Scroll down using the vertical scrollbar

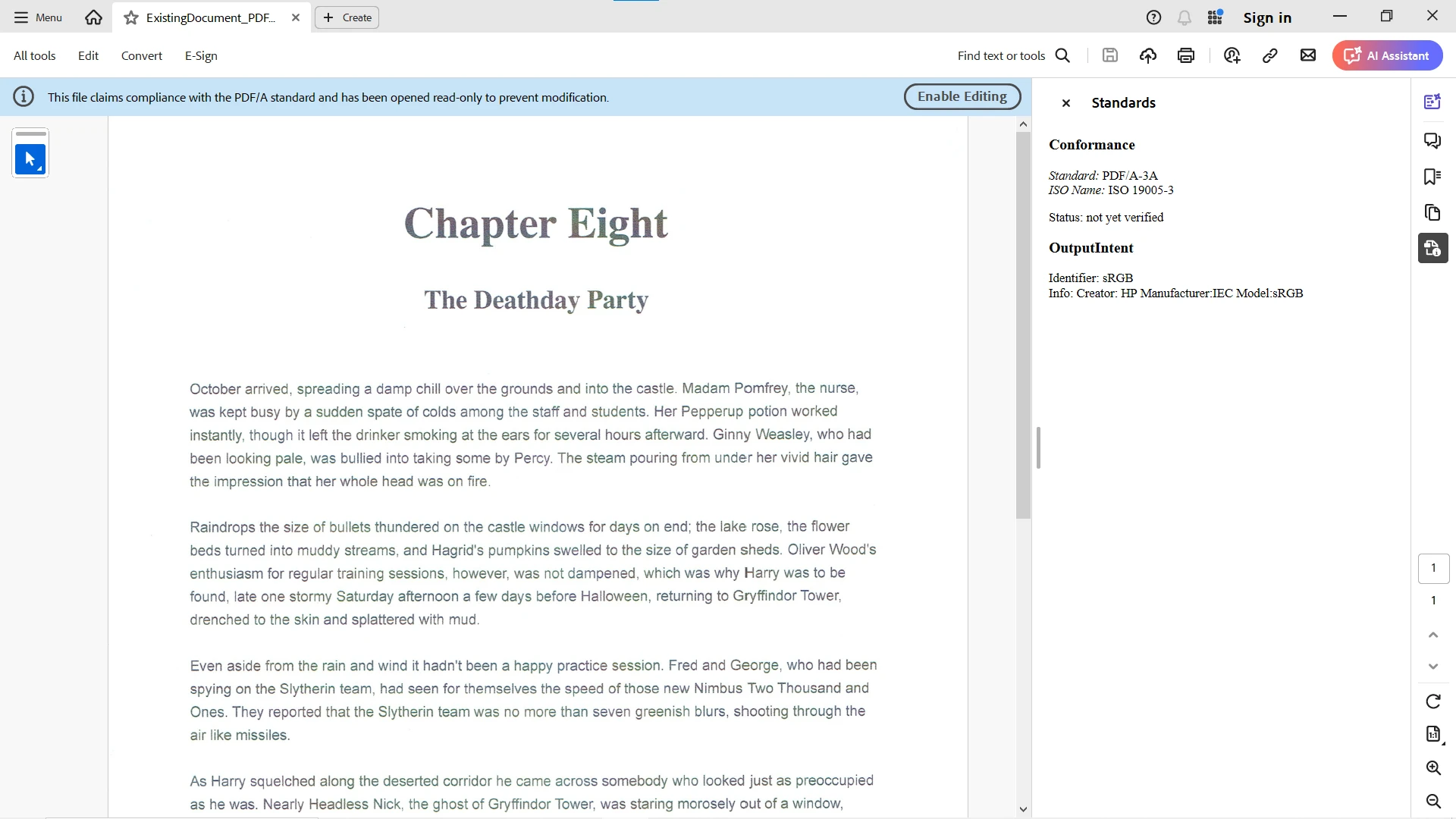(x=1024, y=807)
